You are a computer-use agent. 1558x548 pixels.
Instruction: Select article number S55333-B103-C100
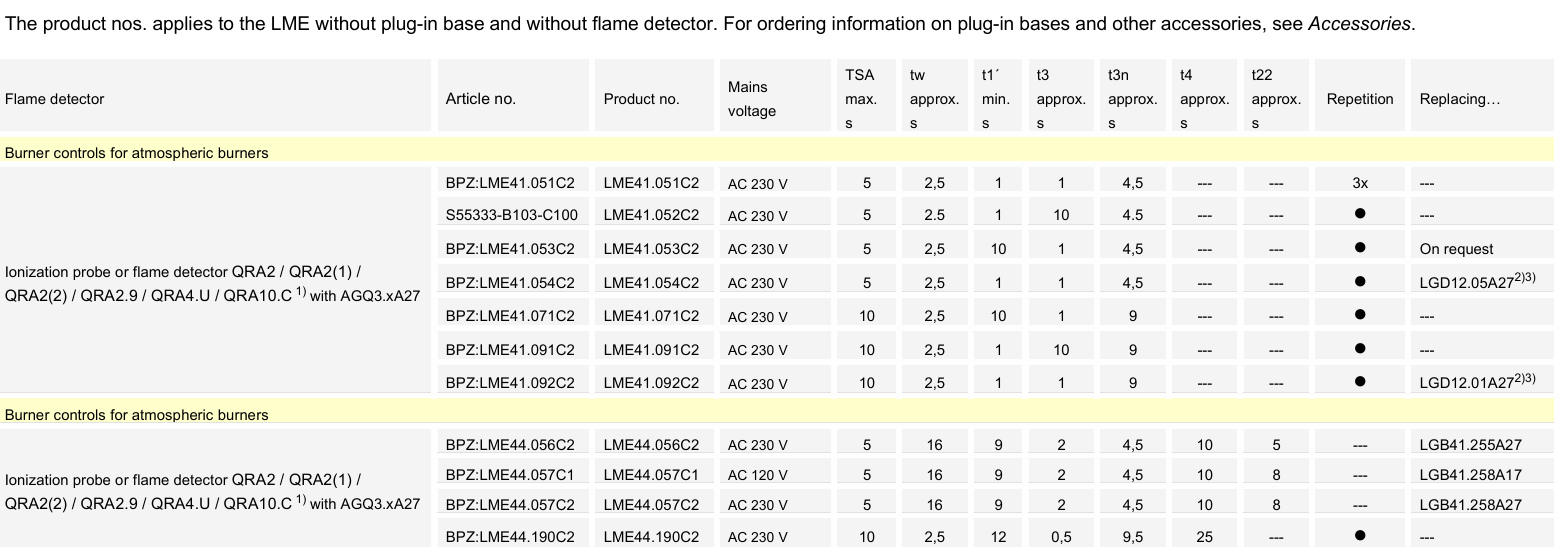(512, 215)
